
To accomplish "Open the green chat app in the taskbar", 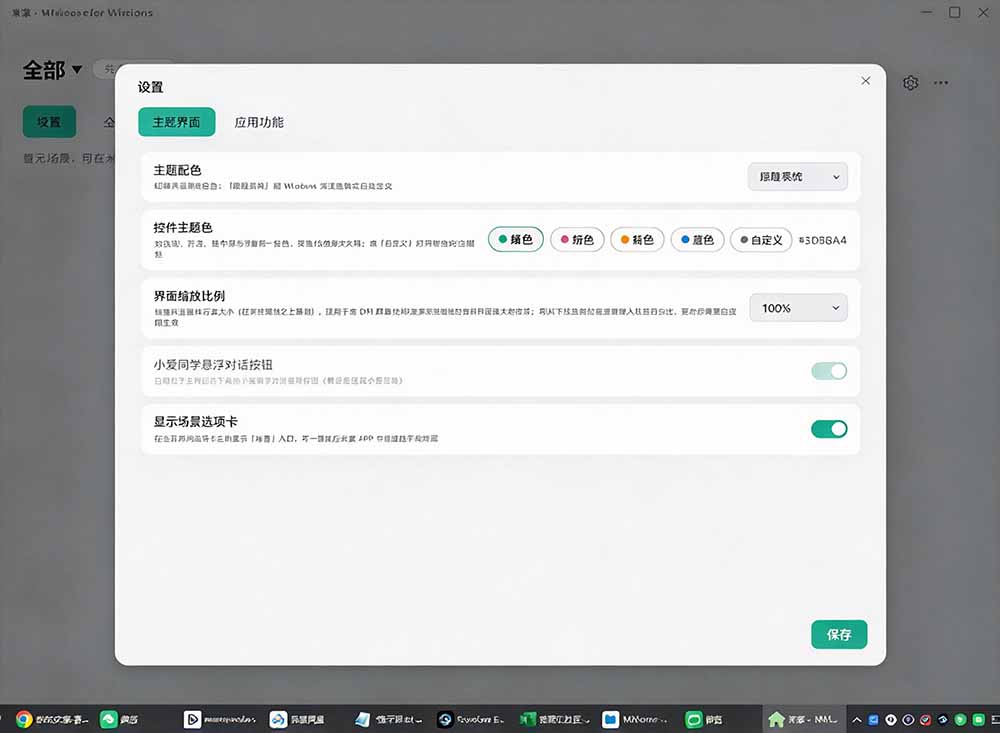I will 704,720.
